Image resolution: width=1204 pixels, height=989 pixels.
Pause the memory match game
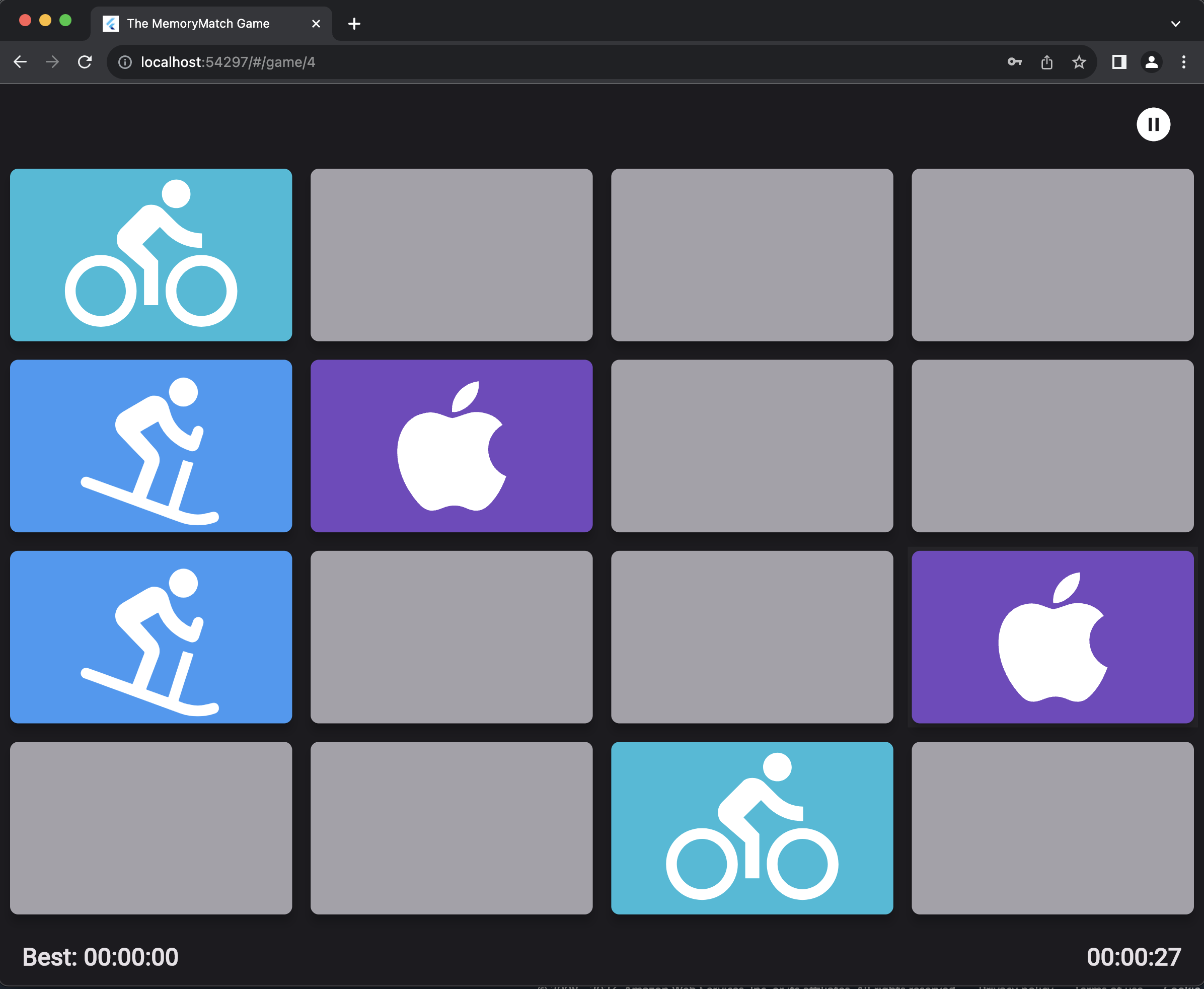pyautogui.click(x=1153, y=124)
